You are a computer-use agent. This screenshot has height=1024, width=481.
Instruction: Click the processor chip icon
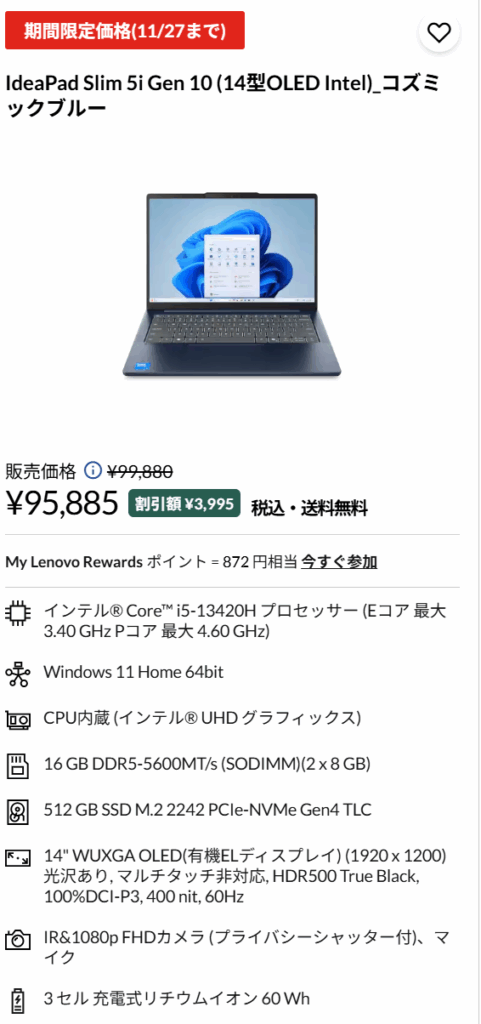pyautogui.click(x=18, y=613)
